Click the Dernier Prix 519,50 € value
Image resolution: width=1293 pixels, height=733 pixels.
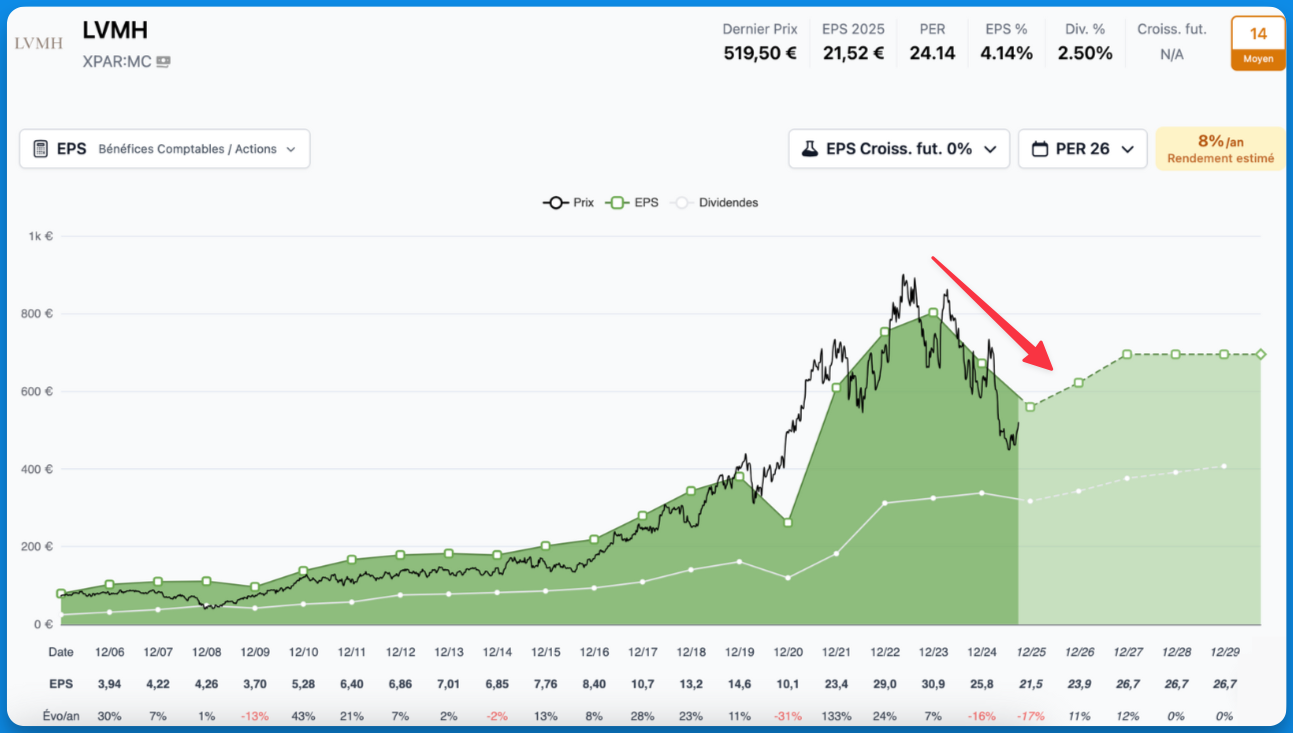[x=760, y=53]
